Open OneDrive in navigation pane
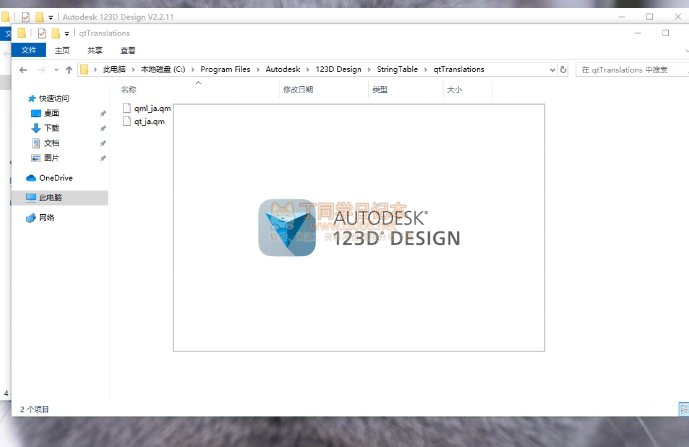The height and width of the screenshot is (447, 689). [x=55, y=178]
